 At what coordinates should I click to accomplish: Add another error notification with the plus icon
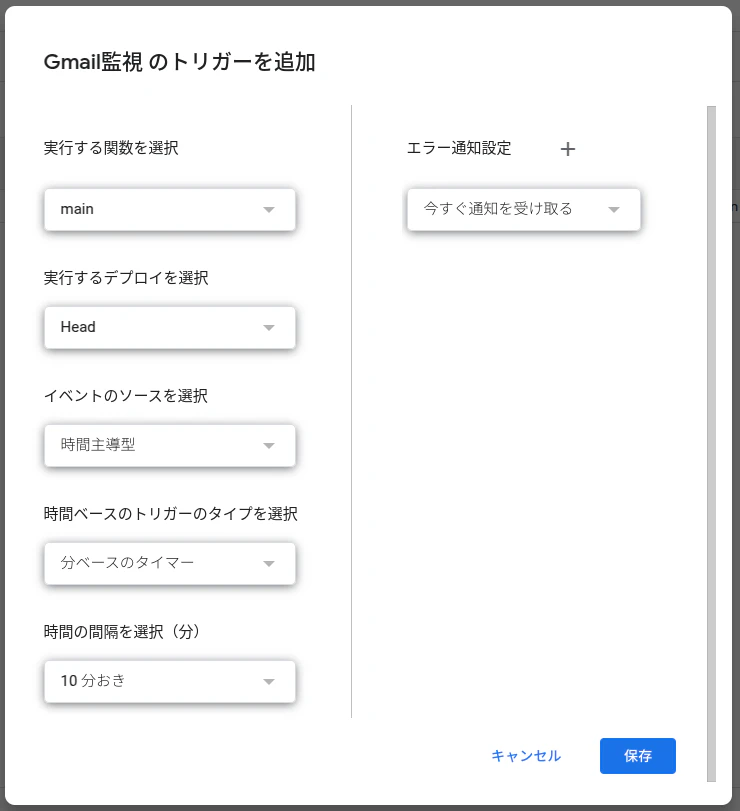568,149
